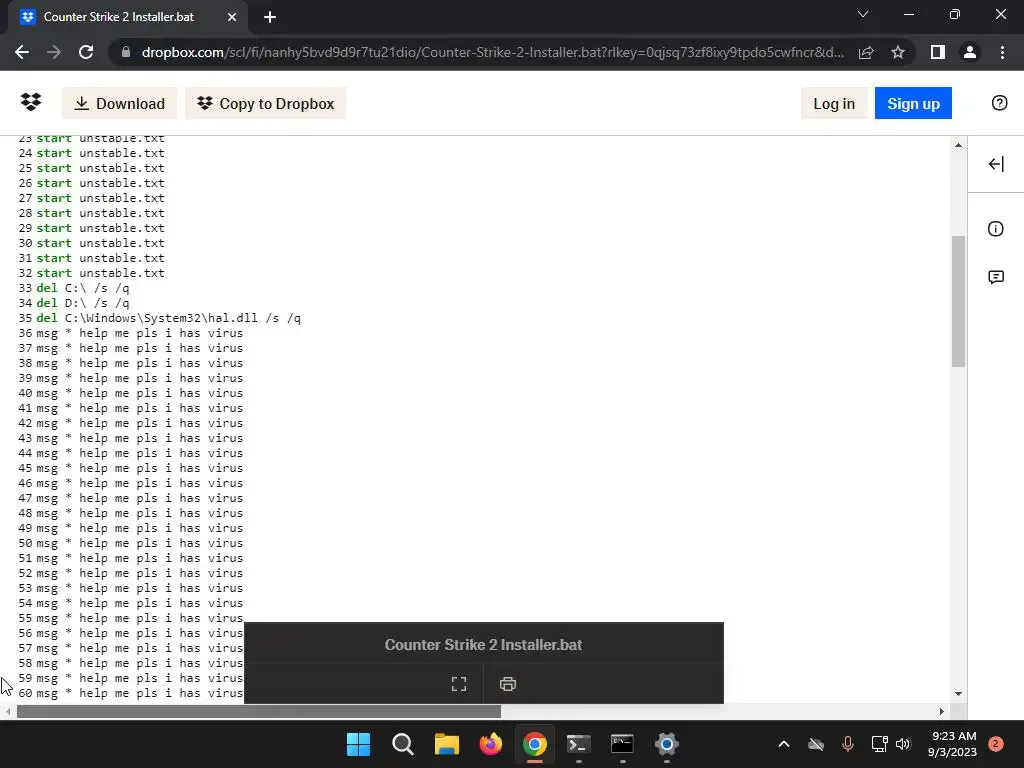Print the file using the printer icon
The width and height of the screenshot is (1024, 768).
pos(507,684)
